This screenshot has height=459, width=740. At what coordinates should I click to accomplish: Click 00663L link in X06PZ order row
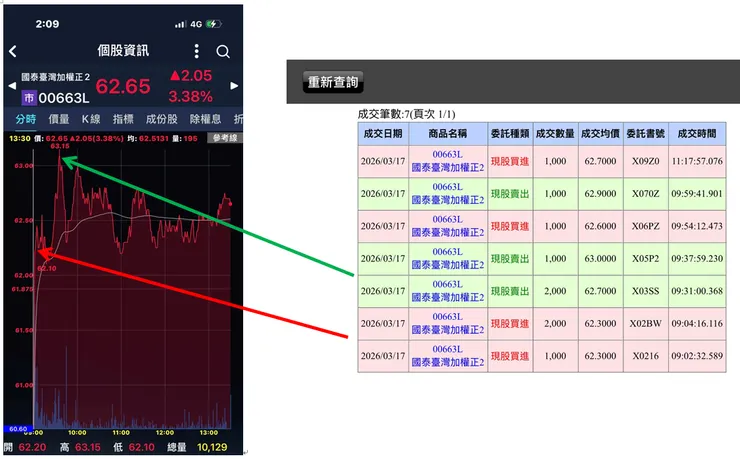coord(447,219)
